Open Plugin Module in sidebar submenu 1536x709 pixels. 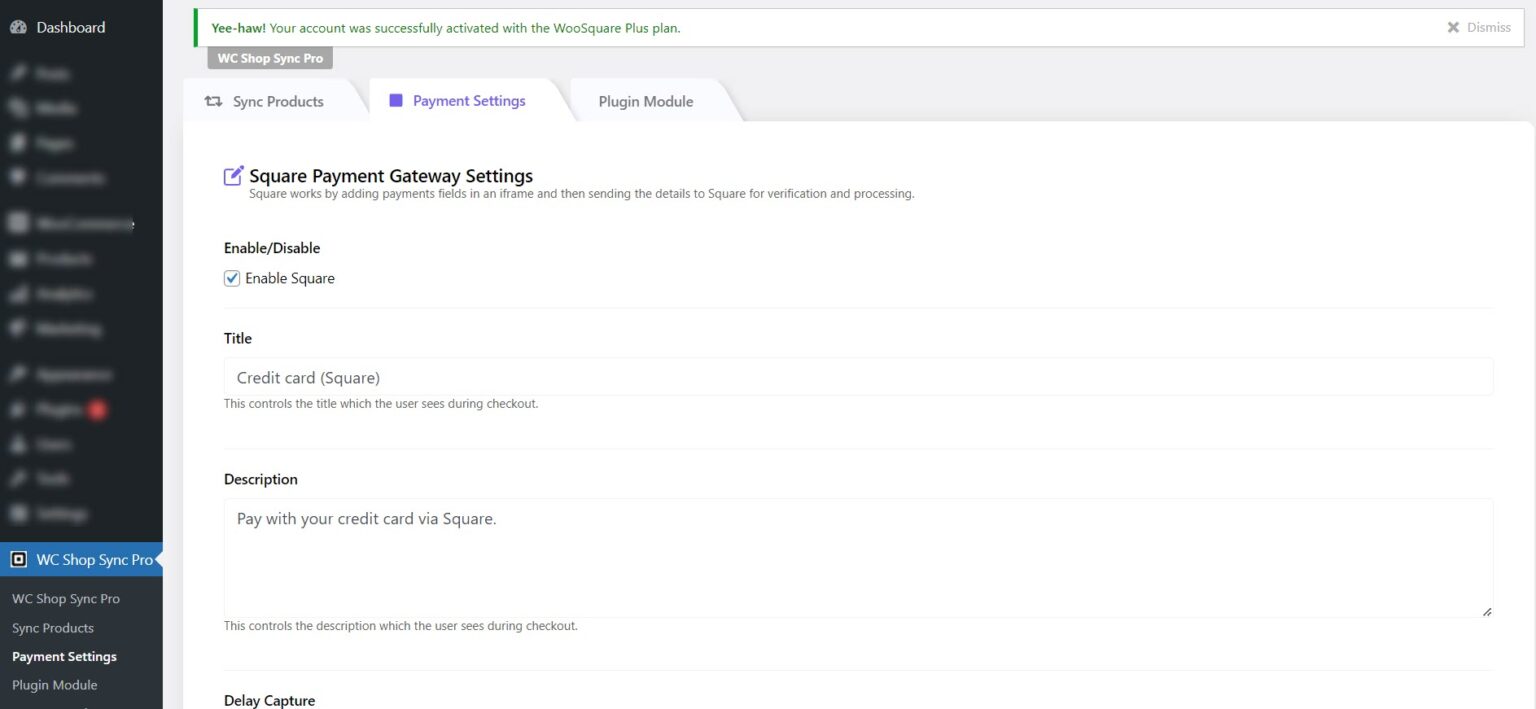point(55,685)
